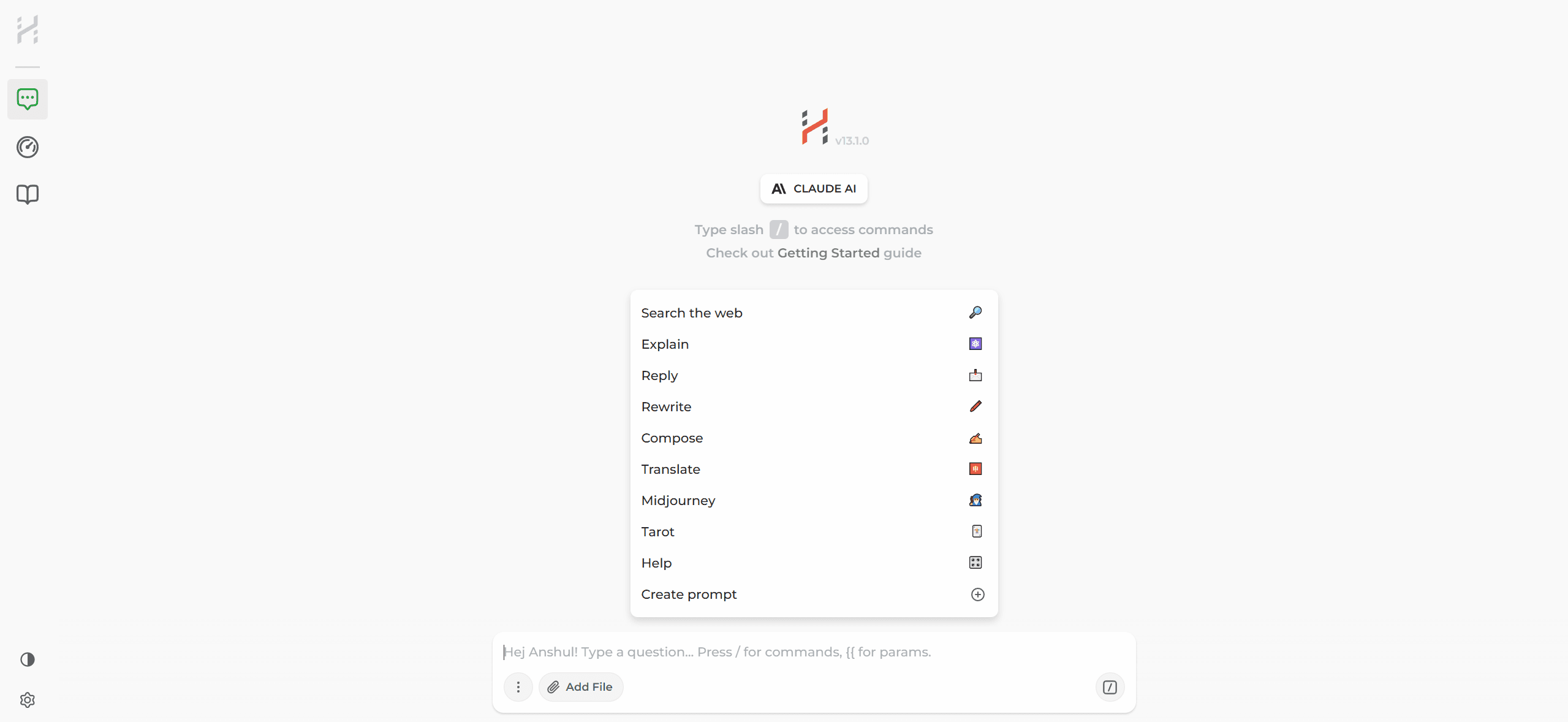The image size is (1568, 722).
Task: Select the Tarot command
Action: point(657,531)
